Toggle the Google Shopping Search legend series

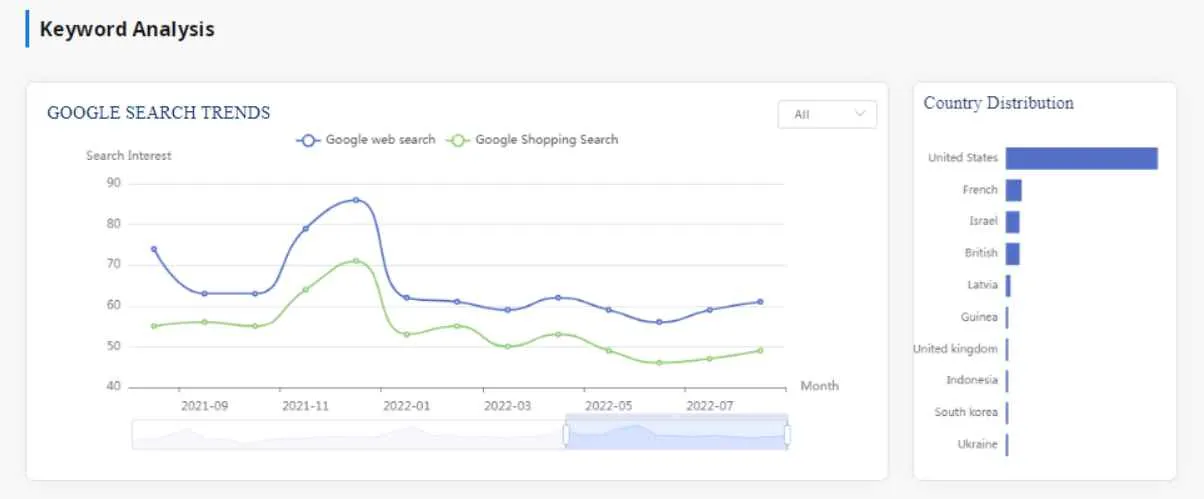tap(533, 140)
